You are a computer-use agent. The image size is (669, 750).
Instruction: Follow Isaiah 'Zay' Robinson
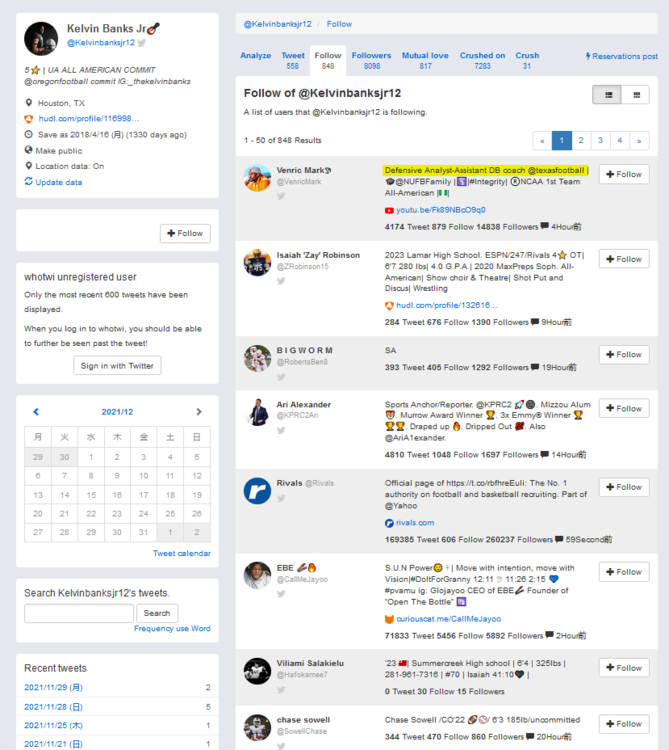[x=623, y=259]
